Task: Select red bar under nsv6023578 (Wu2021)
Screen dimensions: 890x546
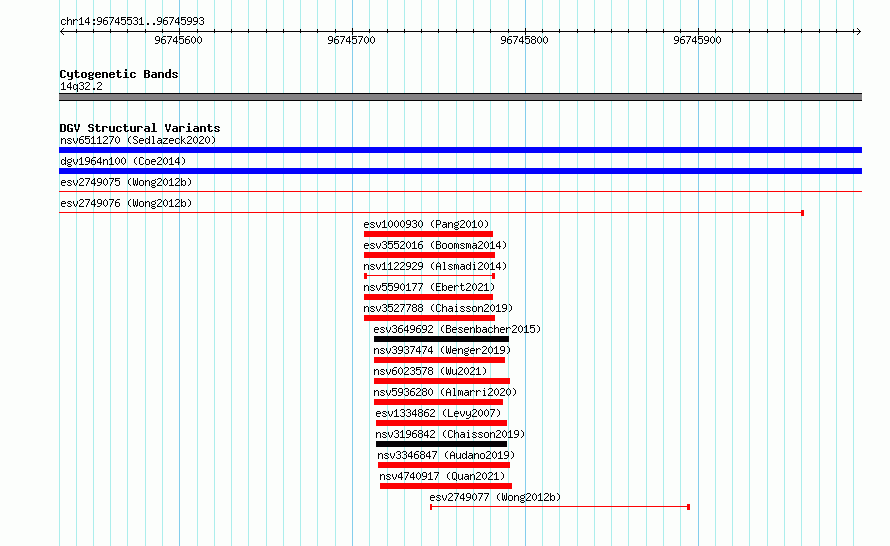Action: click(x=442, y=381)
